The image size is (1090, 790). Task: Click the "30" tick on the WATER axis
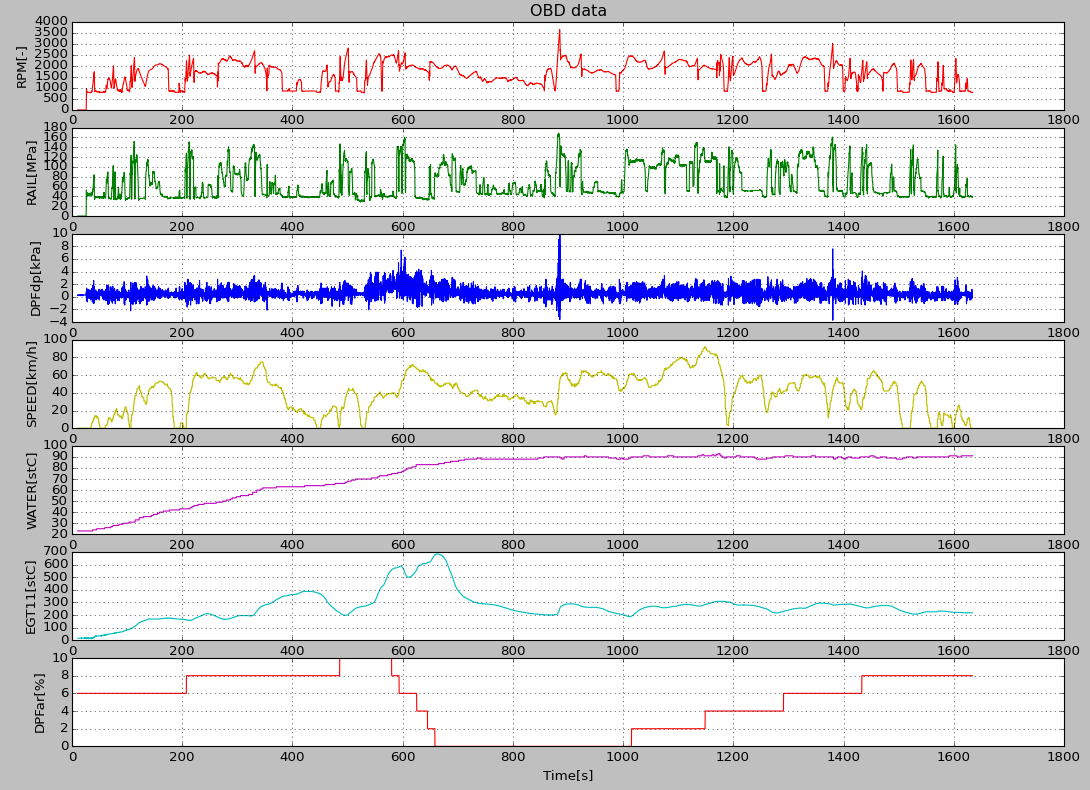point(60,523)
